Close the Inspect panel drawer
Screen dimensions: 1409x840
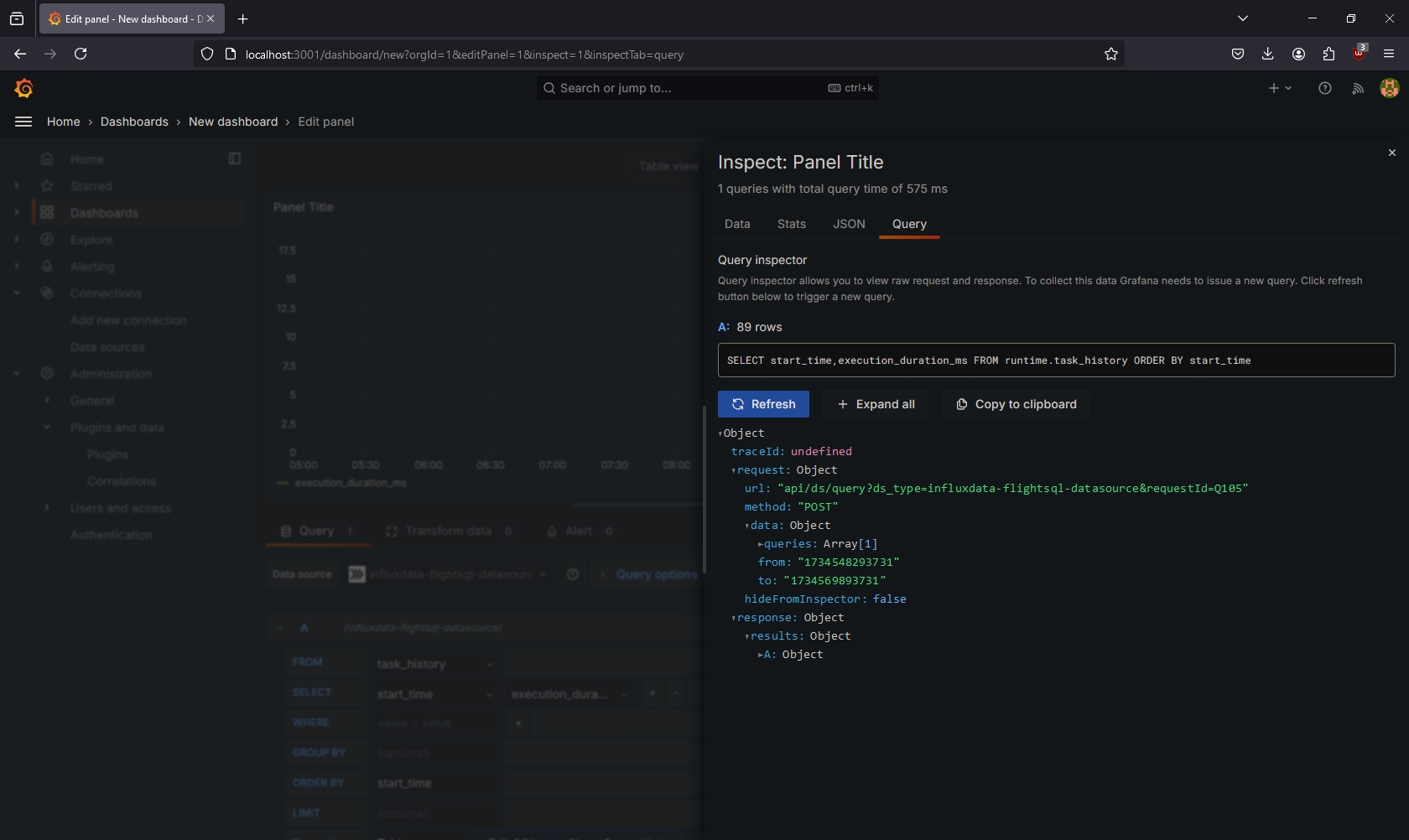click(1391, 153)
